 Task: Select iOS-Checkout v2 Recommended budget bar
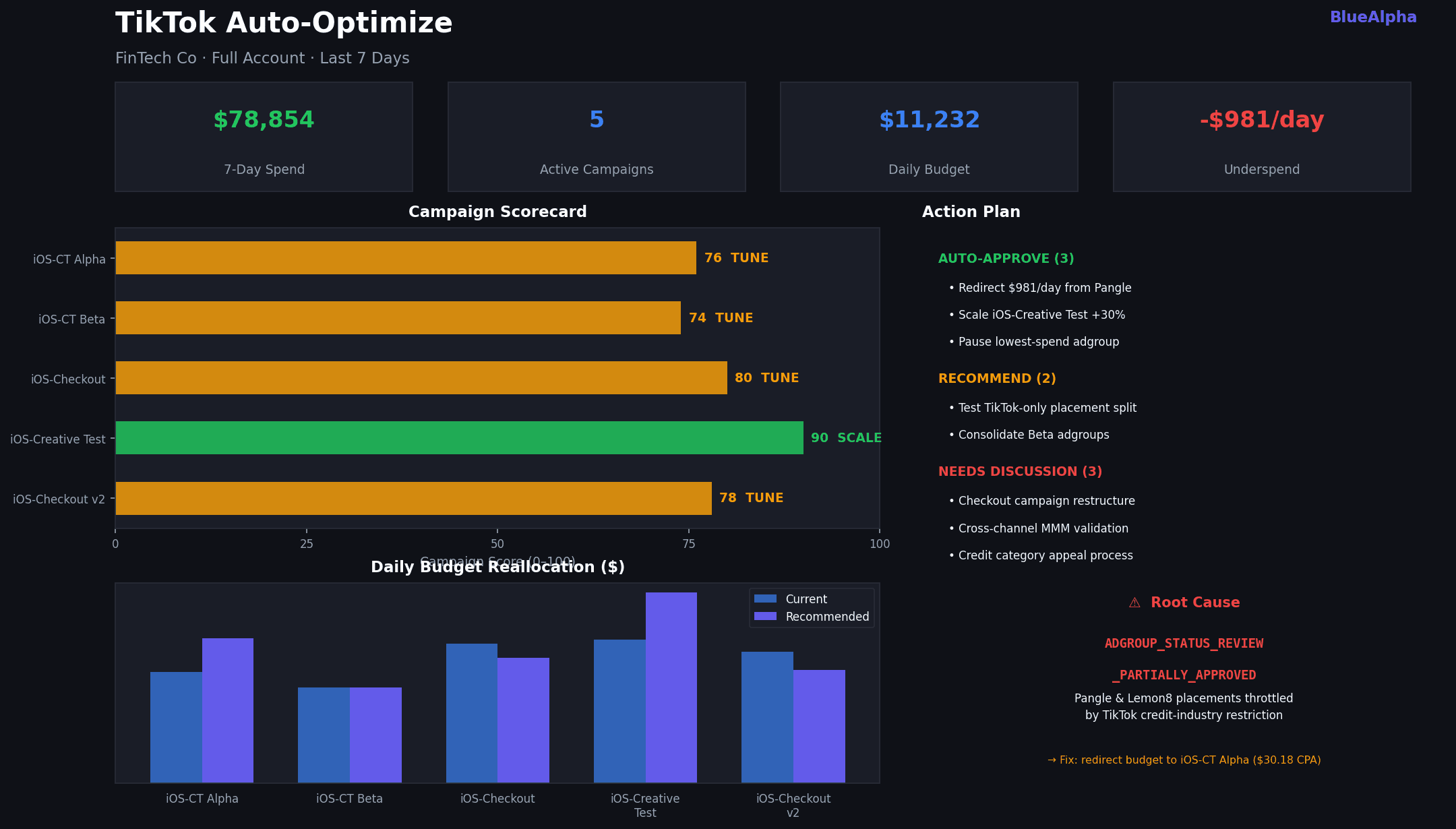(x=819, y=726)
